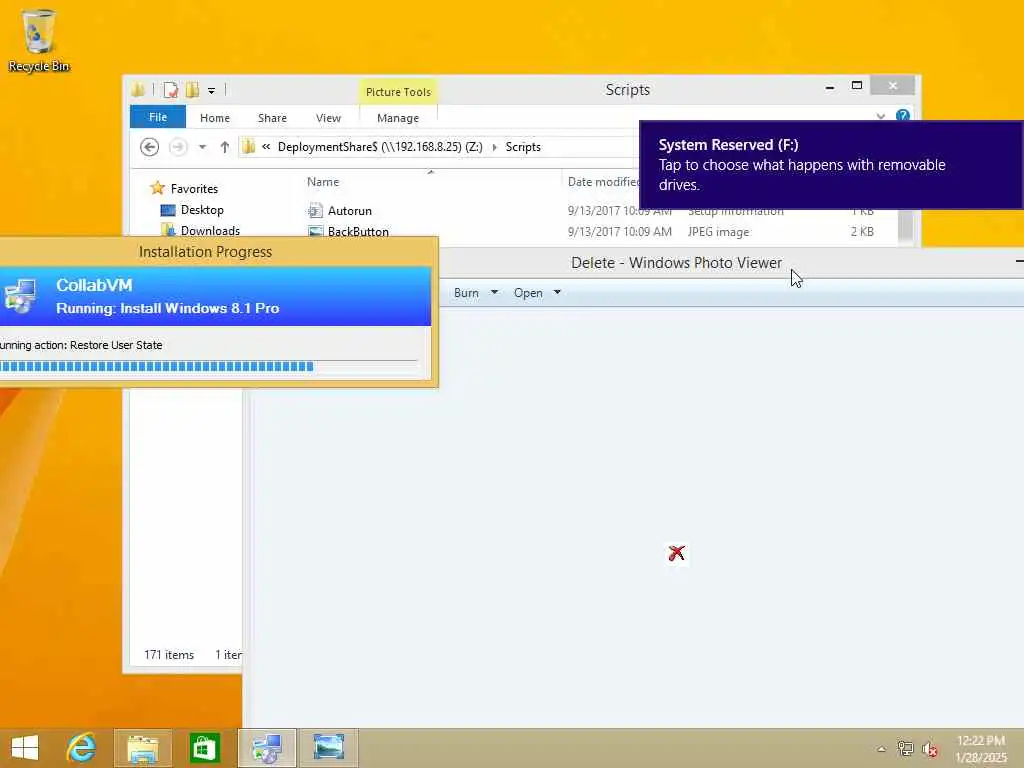This screenshot has height=768, width=1024.
Task: Switch to the Home ribbon tab
Action: (215, 118)
